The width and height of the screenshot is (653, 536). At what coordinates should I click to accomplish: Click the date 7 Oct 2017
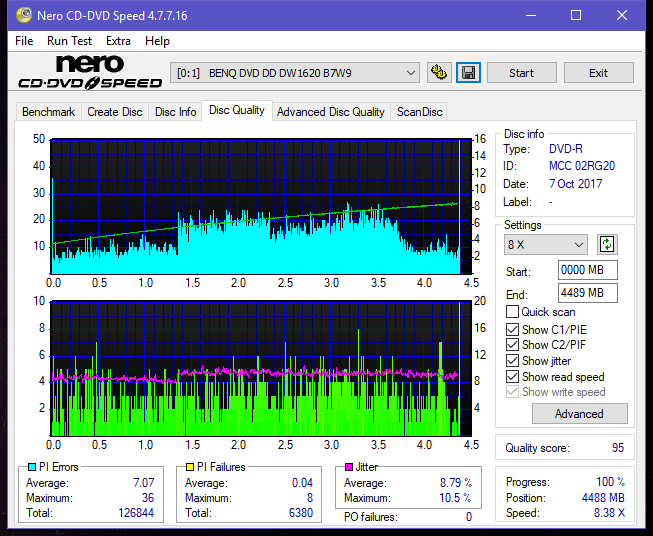[576, 184]
